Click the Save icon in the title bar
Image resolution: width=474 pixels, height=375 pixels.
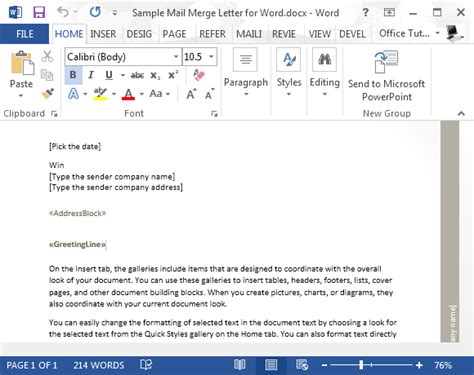pyautogui.click(x=39, y=13)
